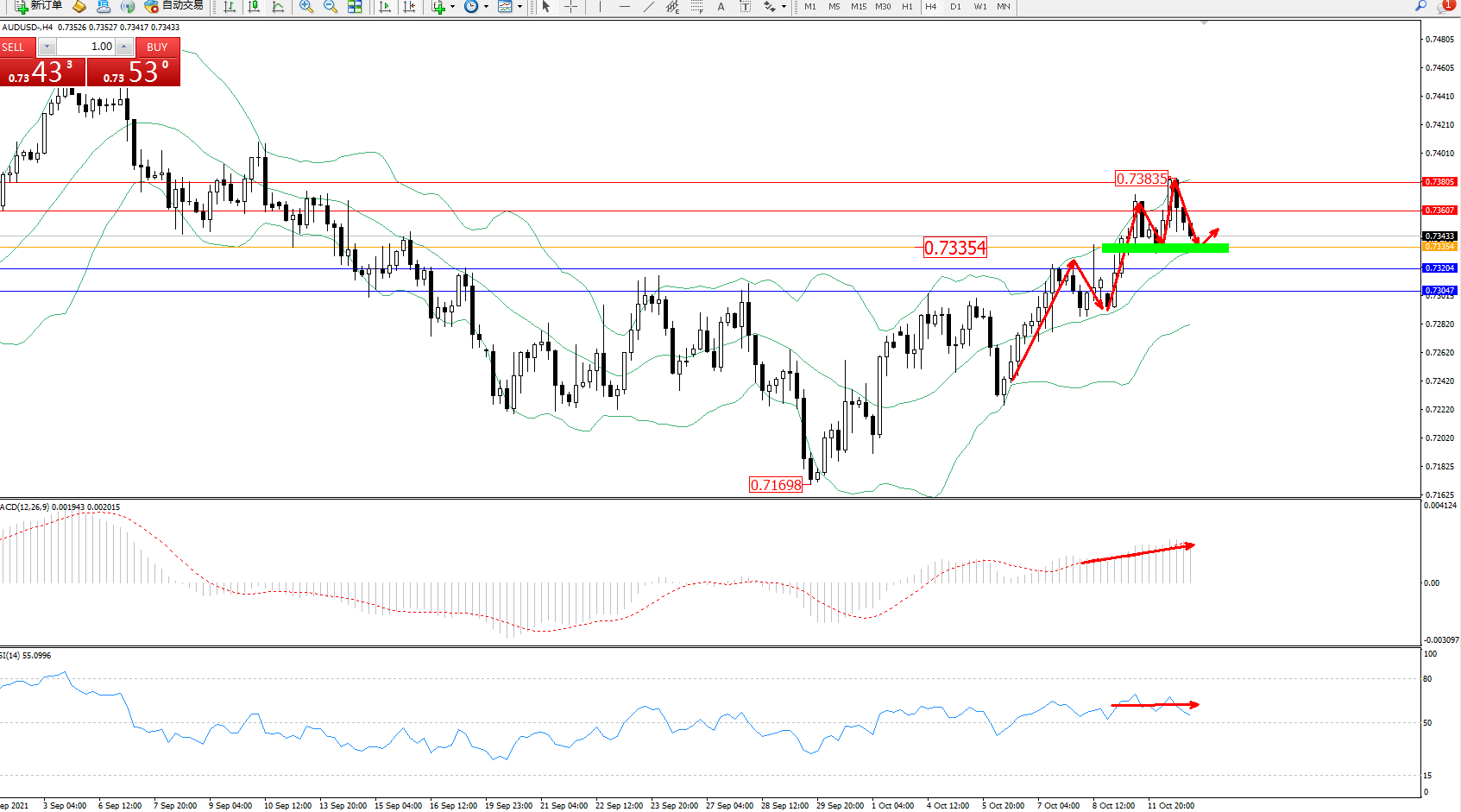The image size is (1461, 812).
Task: Select the crosshair tool
Action: 570,7
